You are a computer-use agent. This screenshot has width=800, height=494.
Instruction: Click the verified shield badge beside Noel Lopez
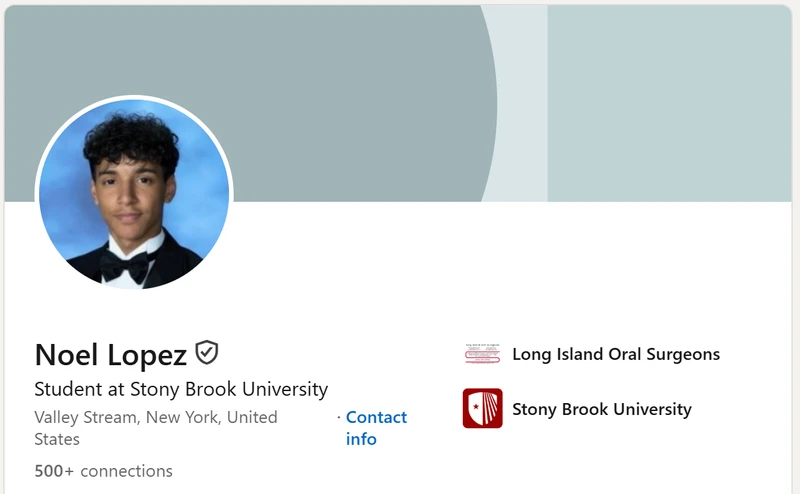207,353
